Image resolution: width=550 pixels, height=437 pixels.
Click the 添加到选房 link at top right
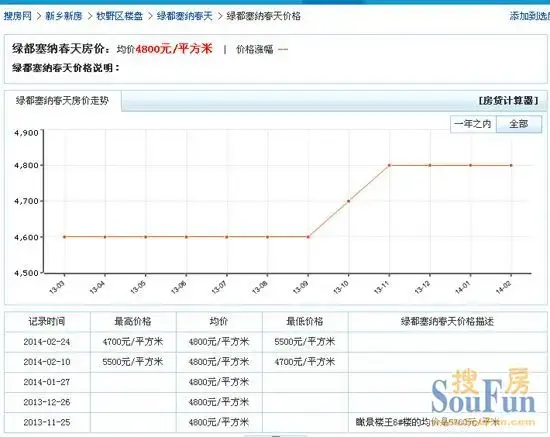click(530, 16)
